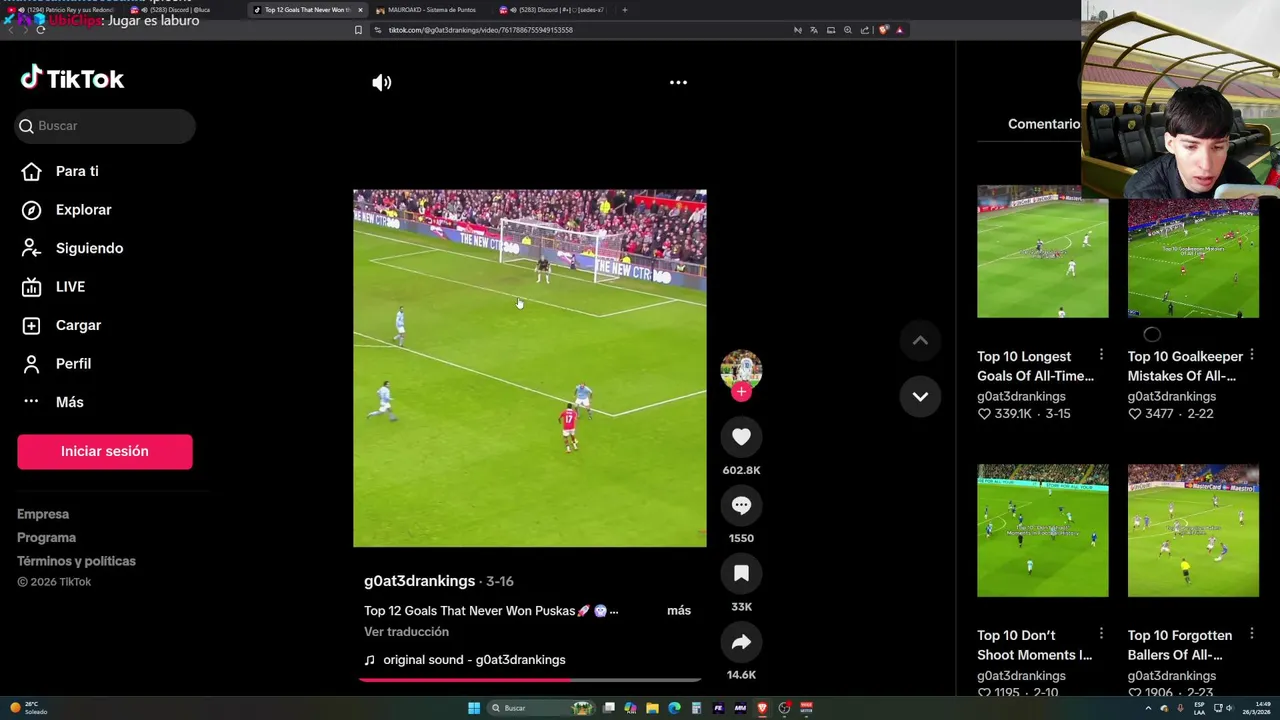Go to next video with down chevron

click(x=920, y=397)
